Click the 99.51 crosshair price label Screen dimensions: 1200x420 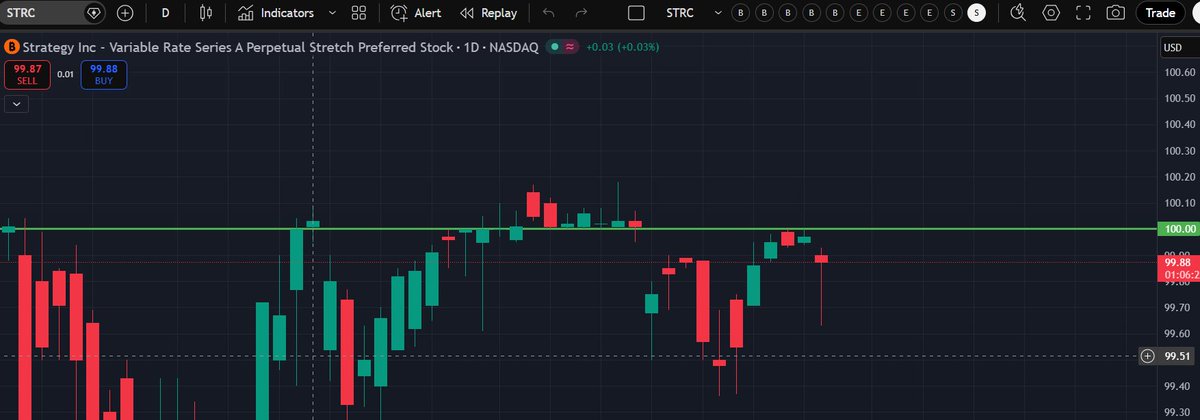[x=1177, y=356]
